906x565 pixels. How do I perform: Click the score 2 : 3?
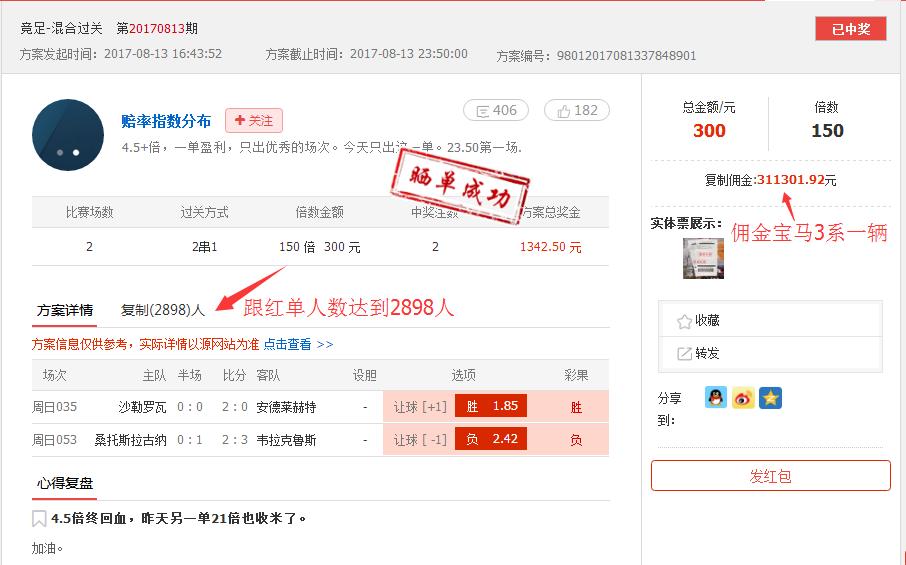[x=235, y=440]
